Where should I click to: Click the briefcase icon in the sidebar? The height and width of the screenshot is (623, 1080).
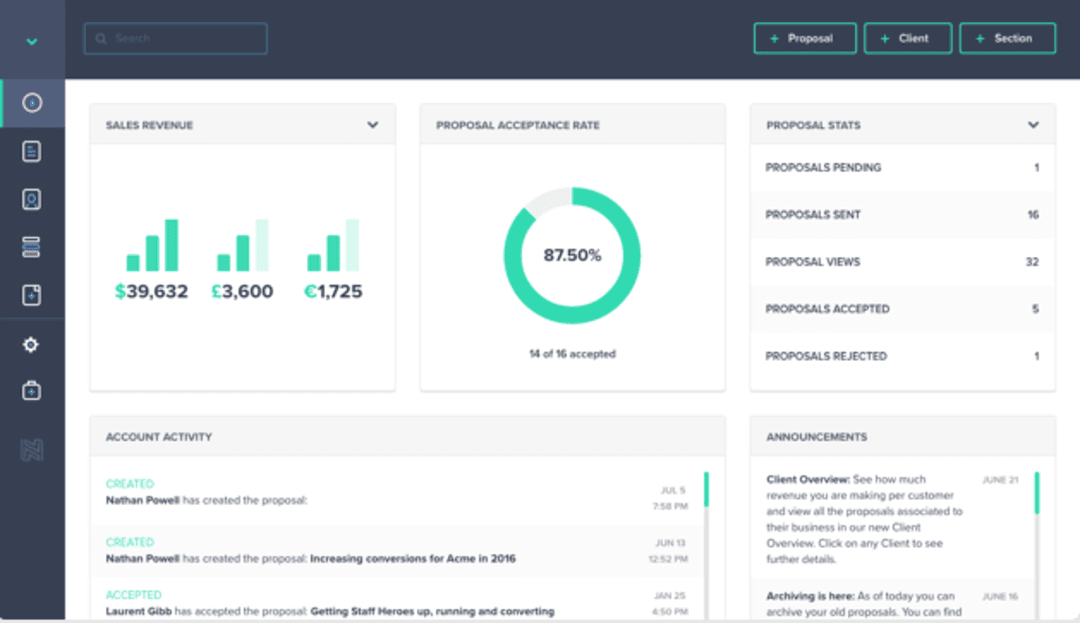click(x=32, y=391)
